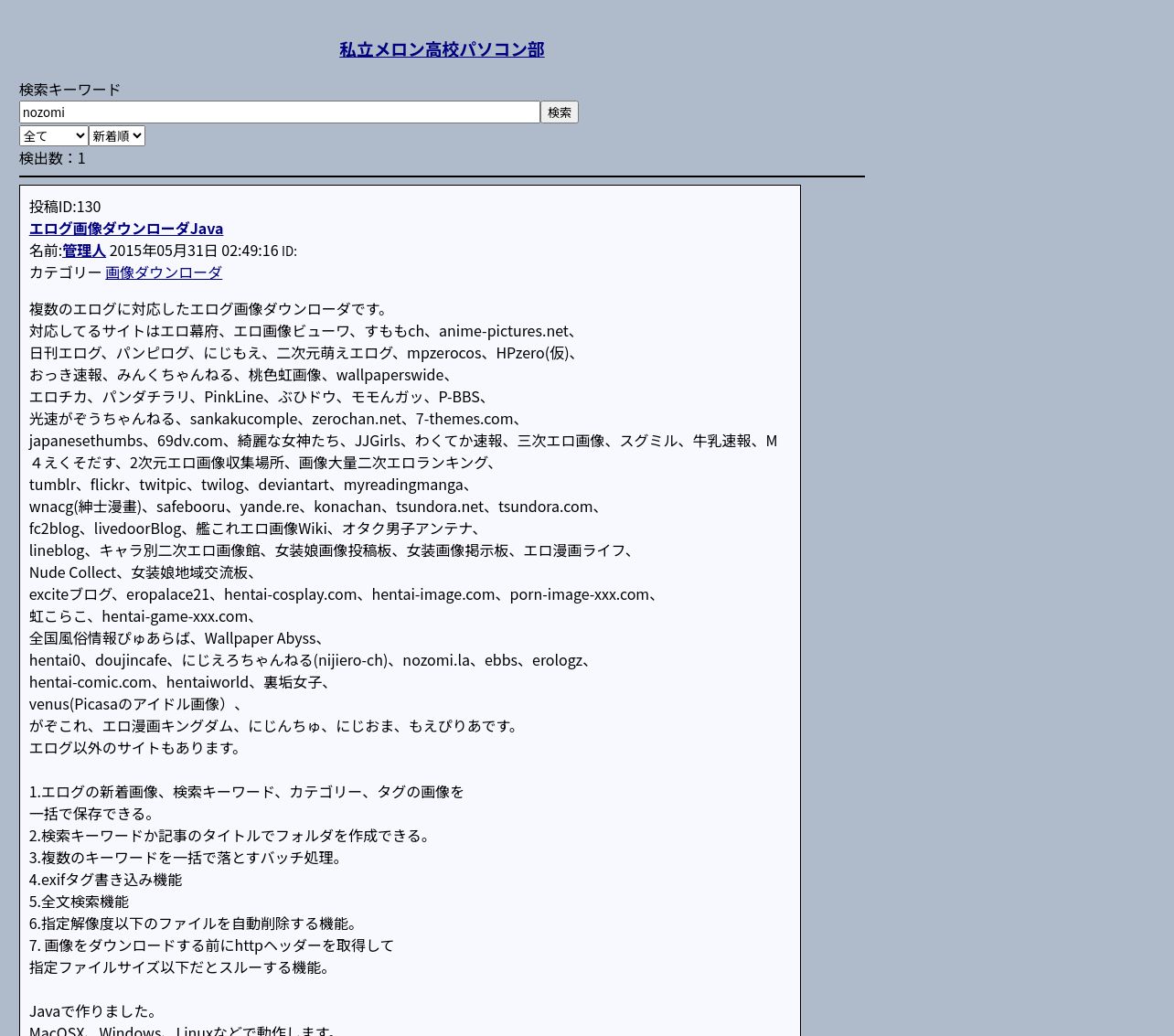Click the 投稿ID:130 text

point(65,207)
